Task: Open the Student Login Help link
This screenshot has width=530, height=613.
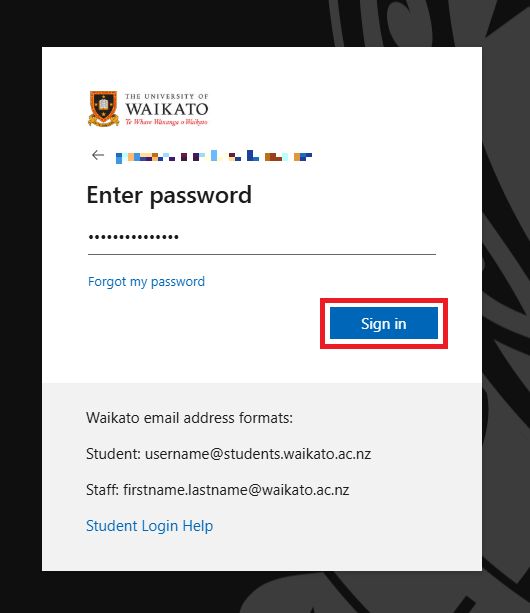Action: 149,526
